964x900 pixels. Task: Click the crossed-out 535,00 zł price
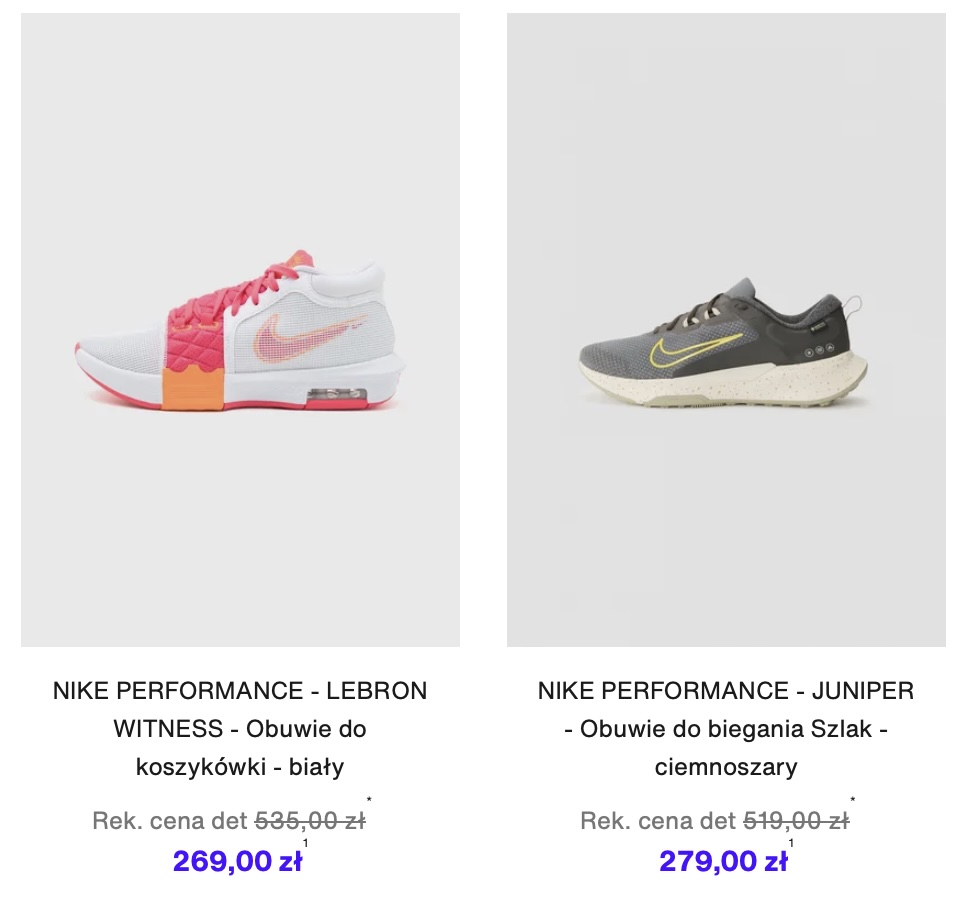click(310, 821)
